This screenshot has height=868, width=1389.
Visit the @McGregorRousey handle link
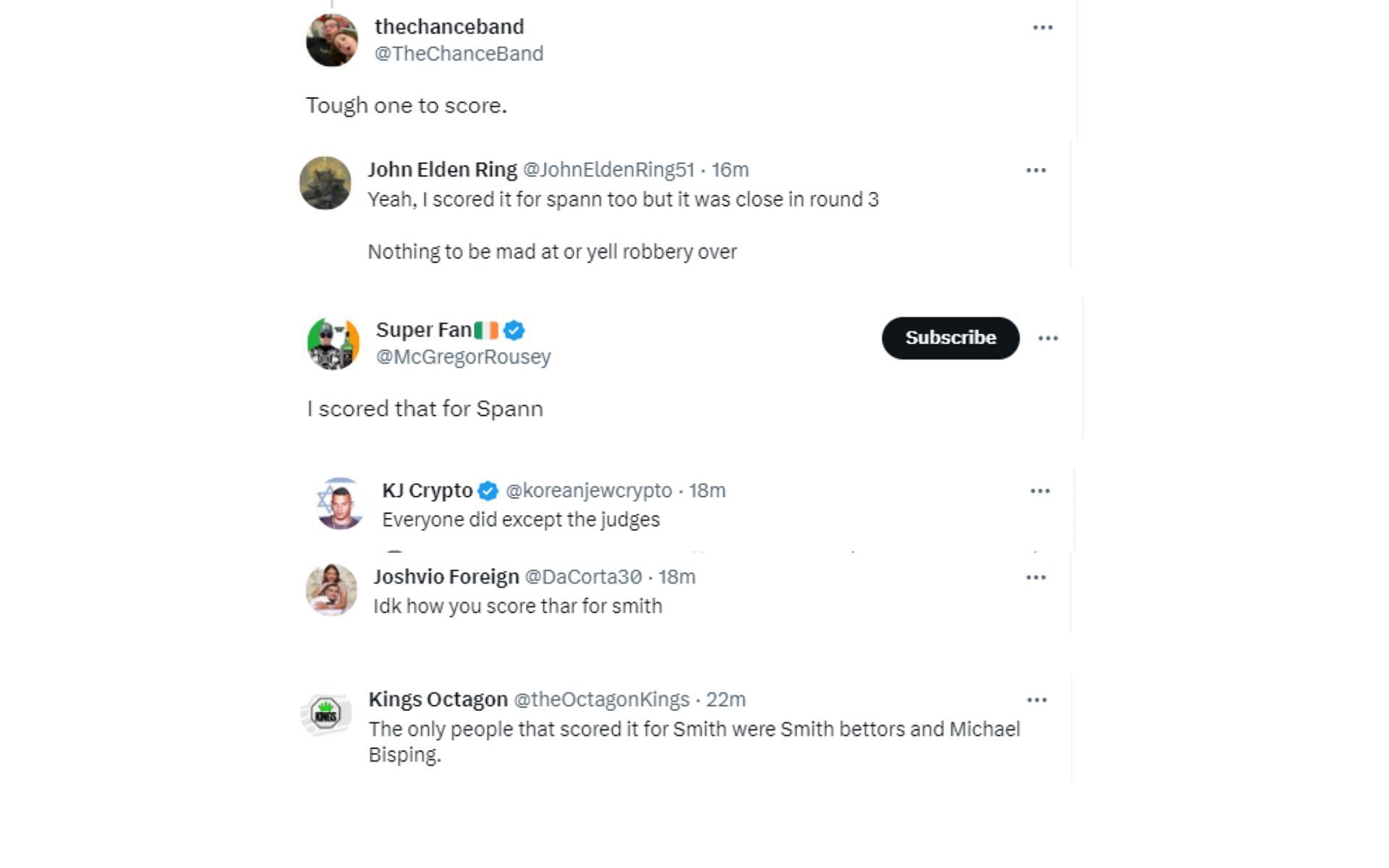pyautogui.click(x=463, y=357)
